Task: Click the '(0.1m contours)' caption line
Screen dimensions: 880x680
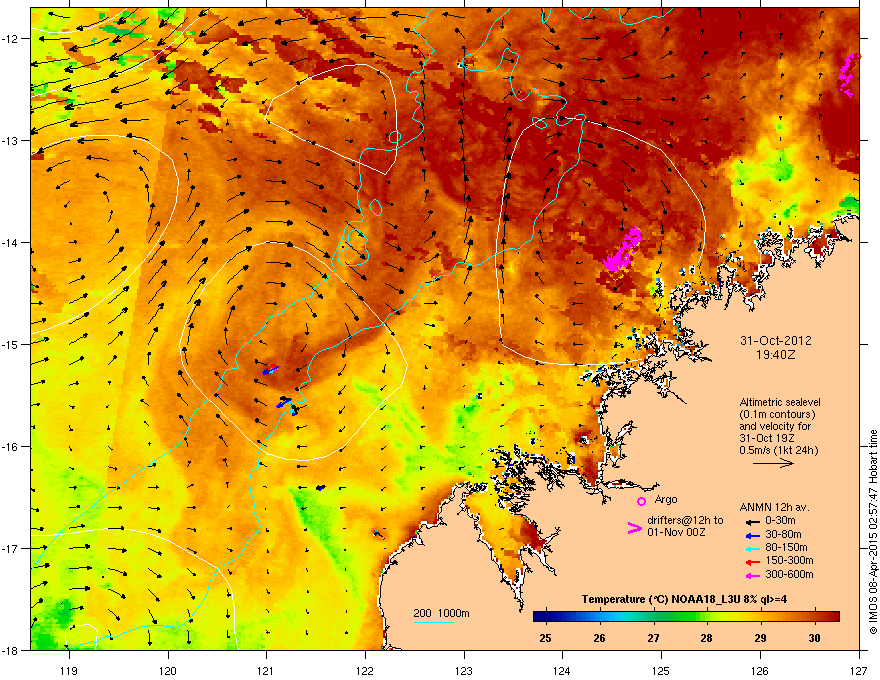Action: (x=777, y=415)
